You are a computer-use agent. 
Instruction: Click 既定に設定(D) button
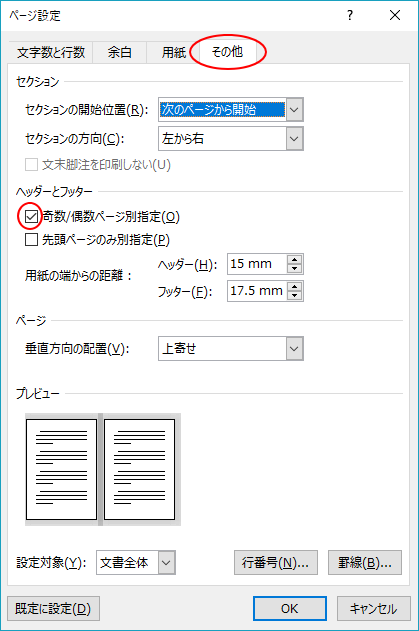pos(53,608)
